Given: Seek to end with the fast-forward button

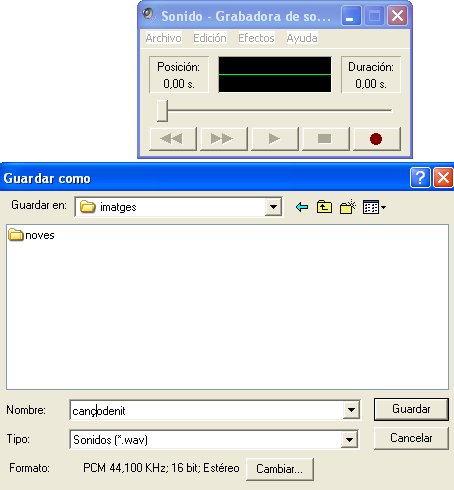Looking at the screenshot, I should point(224,139).
